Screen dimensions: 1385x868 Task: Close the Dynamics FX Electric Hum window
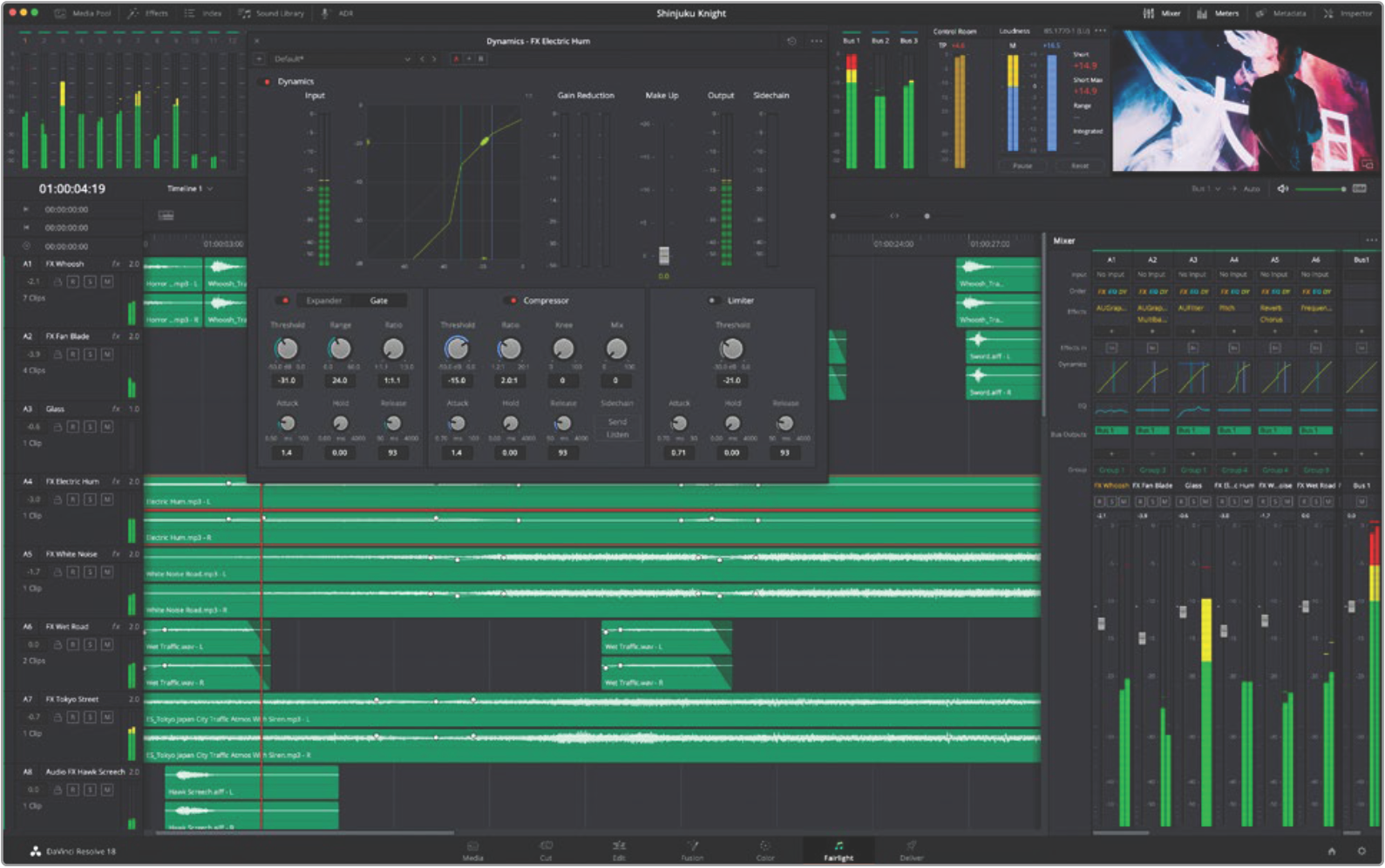click(x=256, y=41)
